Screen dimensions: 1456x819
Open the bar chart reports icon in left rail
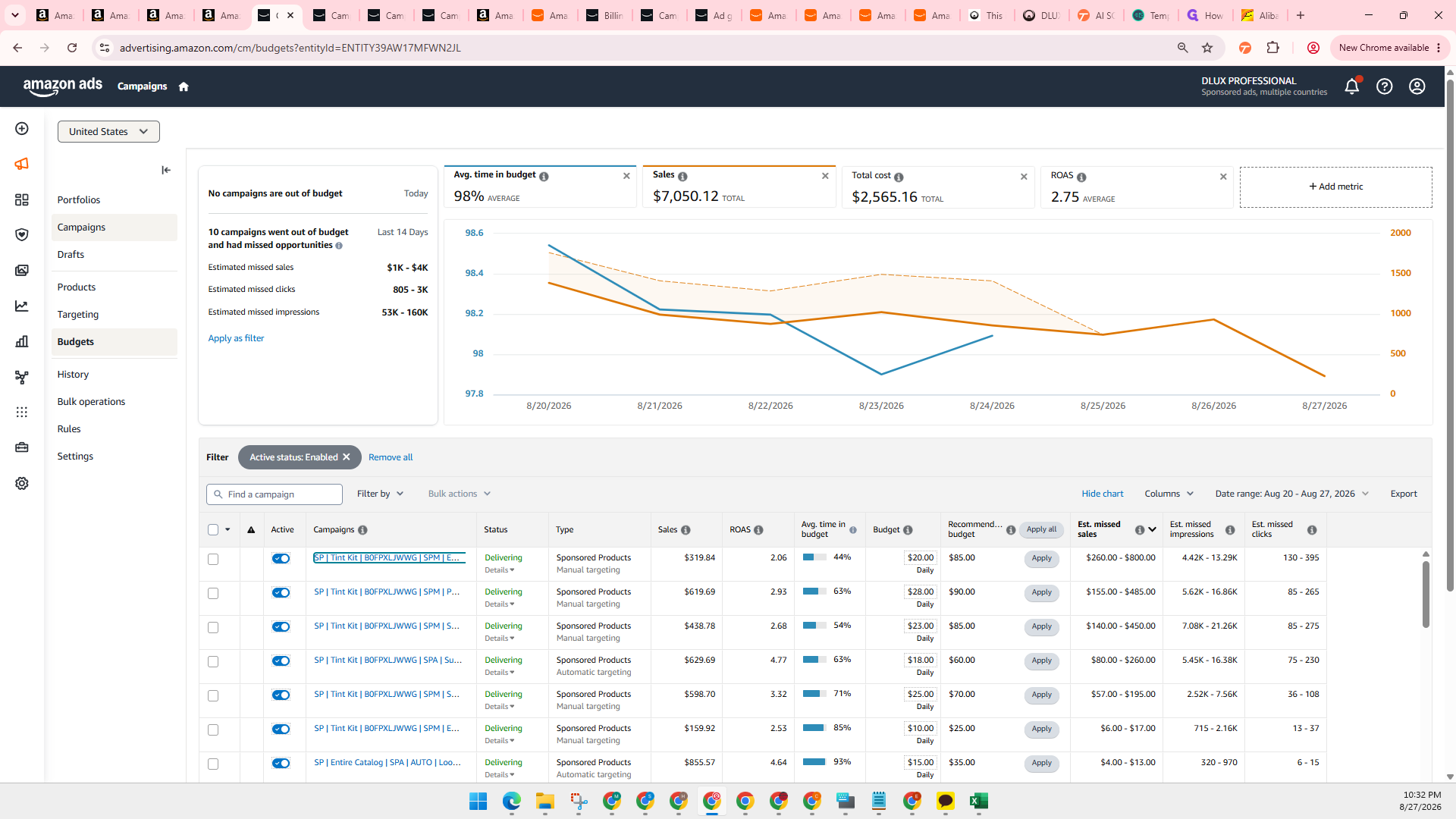pyautogui.click(x=22, y=341)
